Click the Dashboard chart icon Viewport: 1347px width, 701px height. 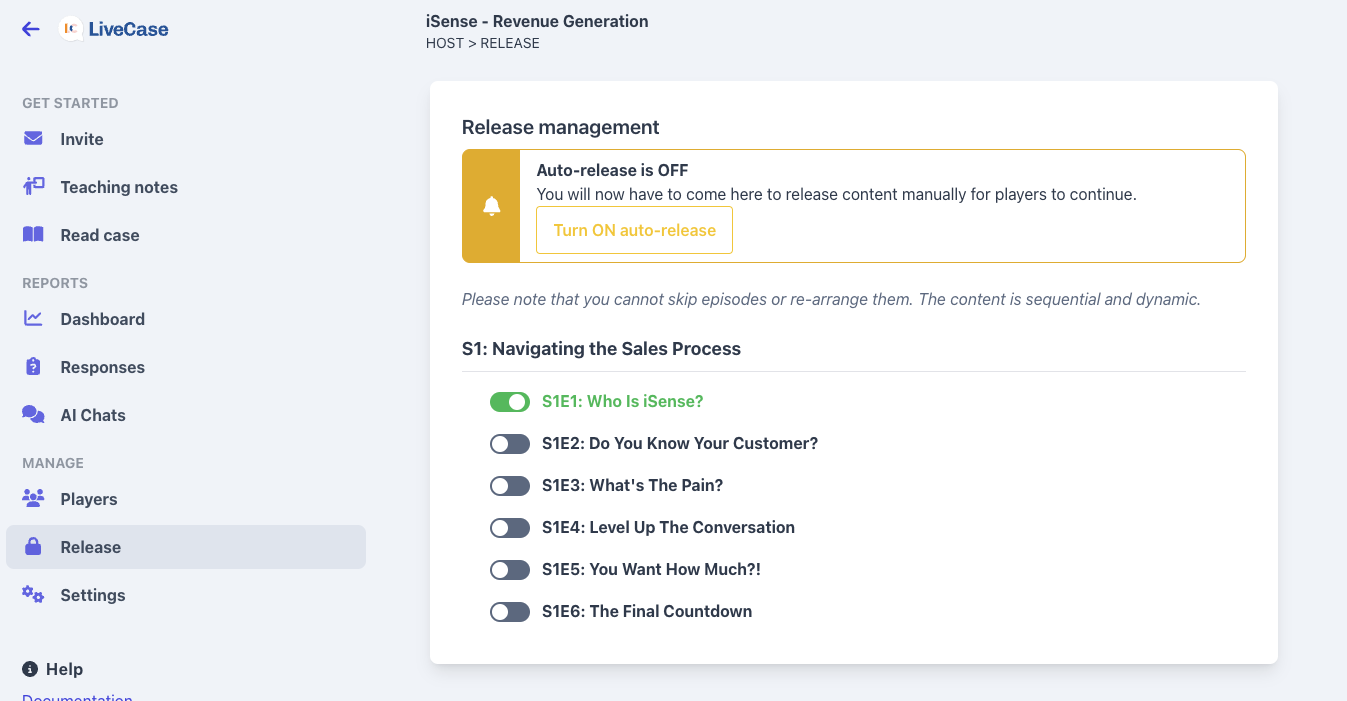point(33,318)
